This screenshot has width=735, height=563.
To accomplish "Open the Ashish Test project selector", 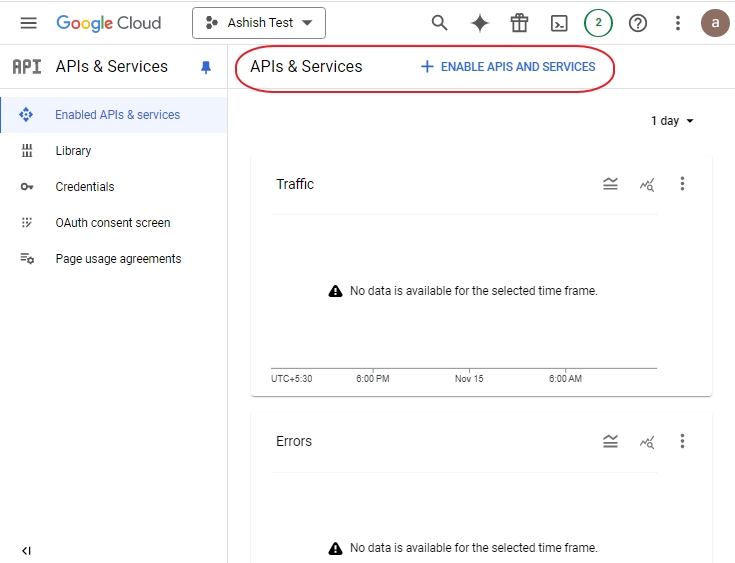I will coord(259,23).
